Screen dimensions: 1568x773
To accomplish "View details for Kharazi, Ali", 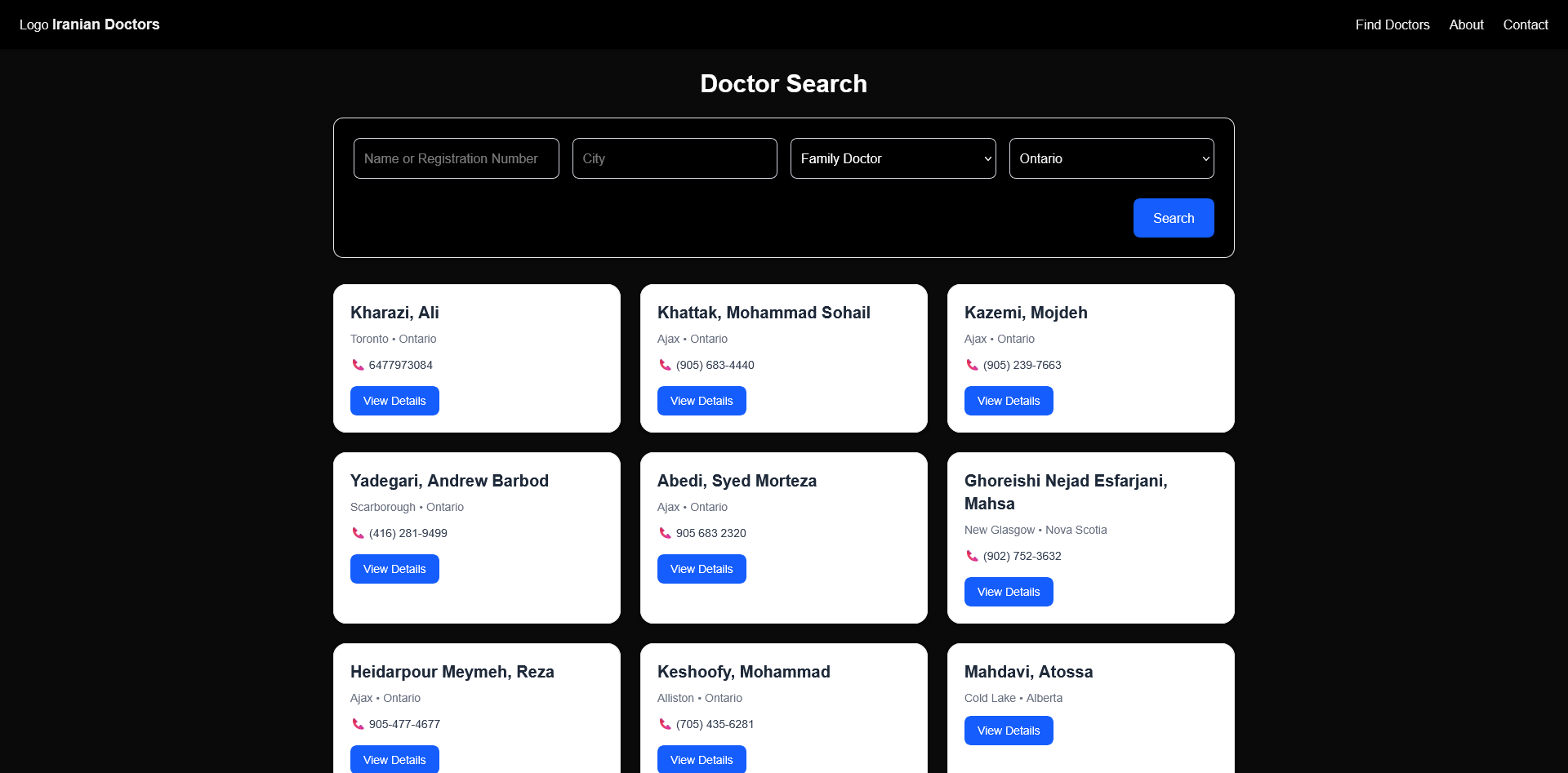I will coord(394,401).
